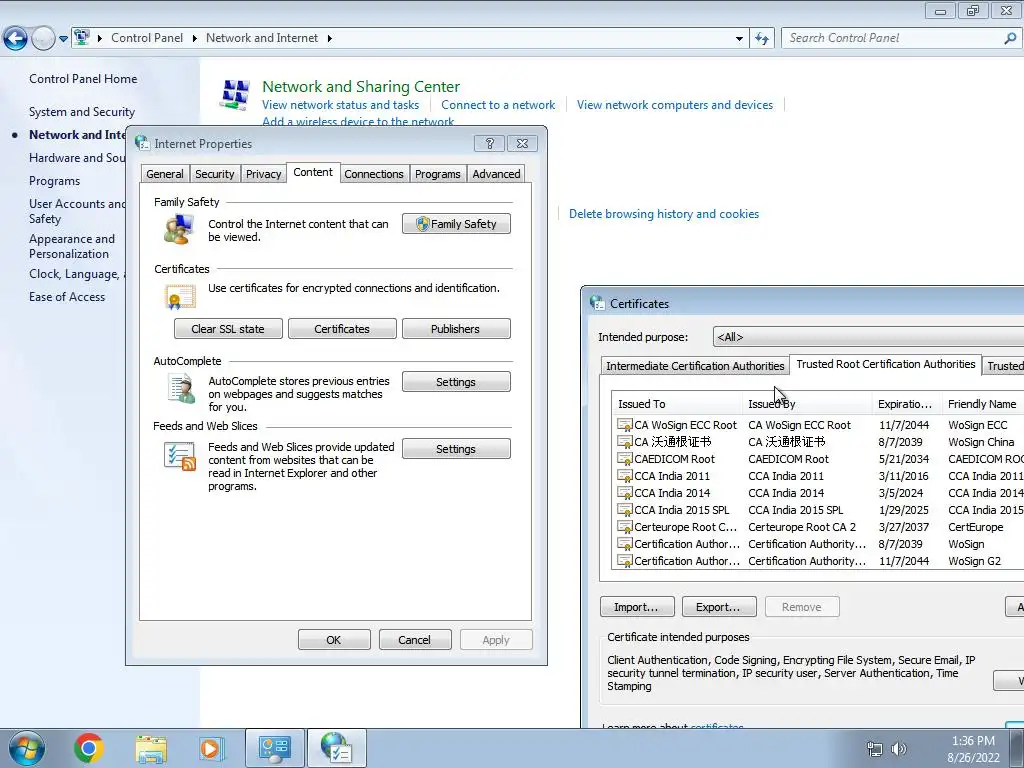The width and height of the screenshot is (1024, 768).
Task: Switch to General tab in Internet Properties
Action: pos(165,174)
